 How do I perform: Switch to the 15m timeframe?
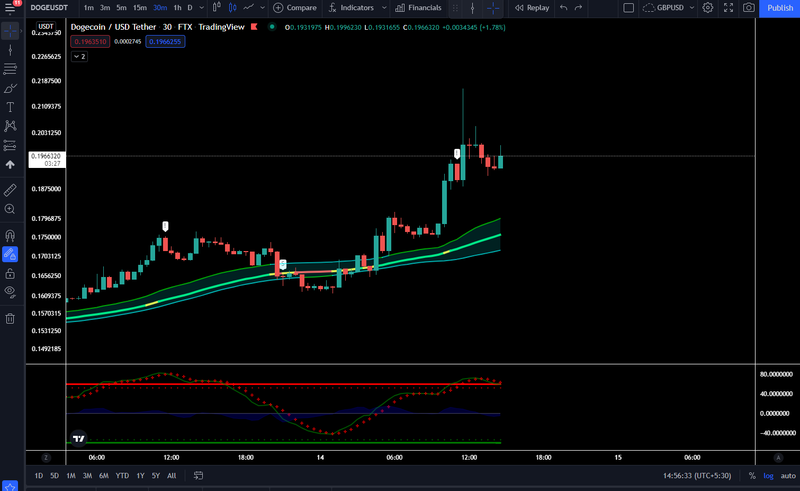139,8
